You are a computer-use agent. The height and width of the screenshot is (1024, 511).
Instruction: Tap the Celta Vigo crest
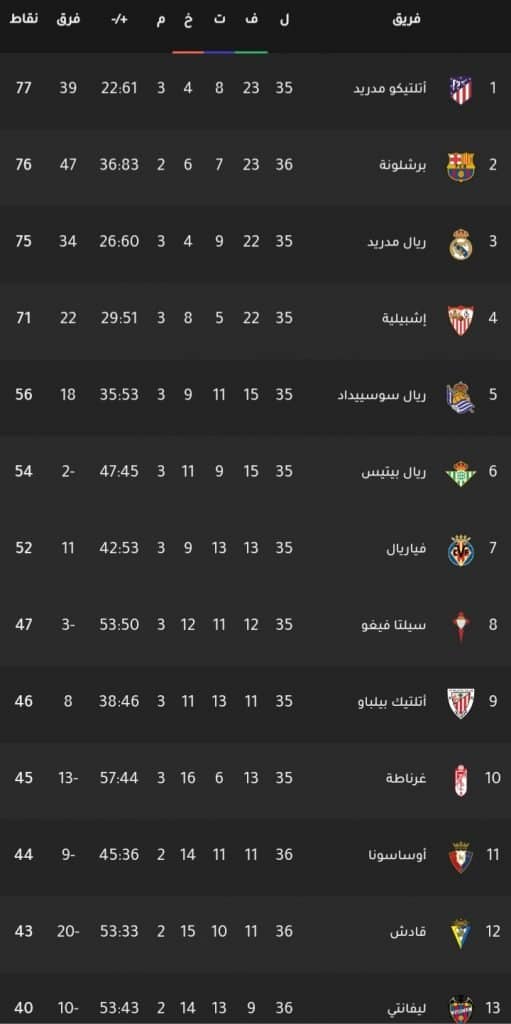(461, 626)
